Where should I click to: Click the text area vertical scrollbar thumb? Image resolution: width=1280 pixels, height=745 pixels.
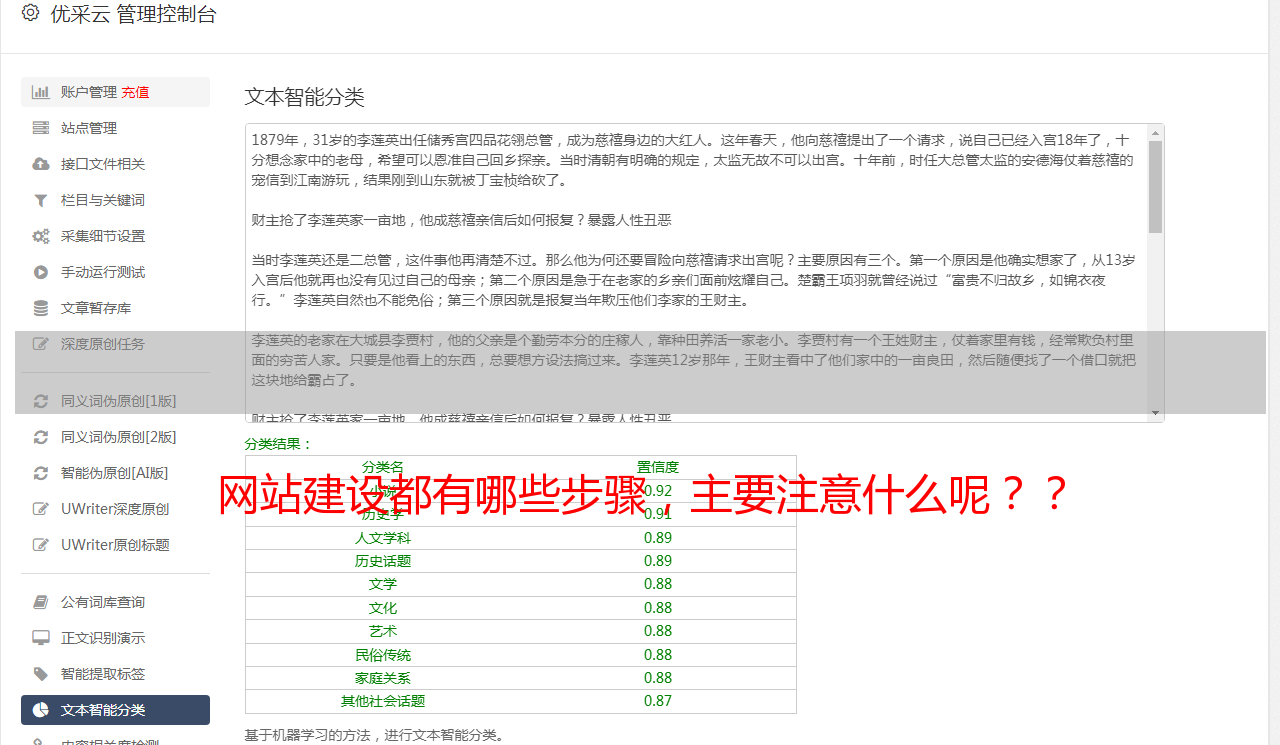1156,187
